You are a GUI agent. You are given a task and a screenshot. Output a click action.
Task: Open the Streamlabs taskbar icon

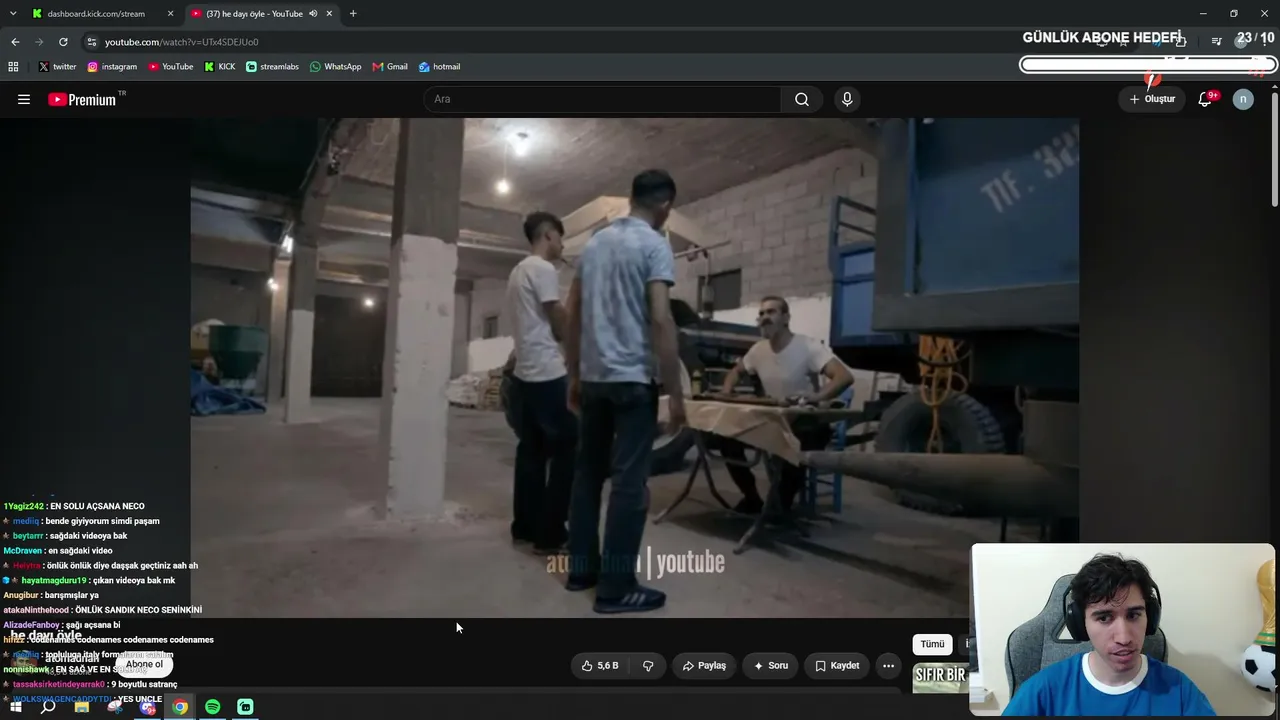[245, 707]
